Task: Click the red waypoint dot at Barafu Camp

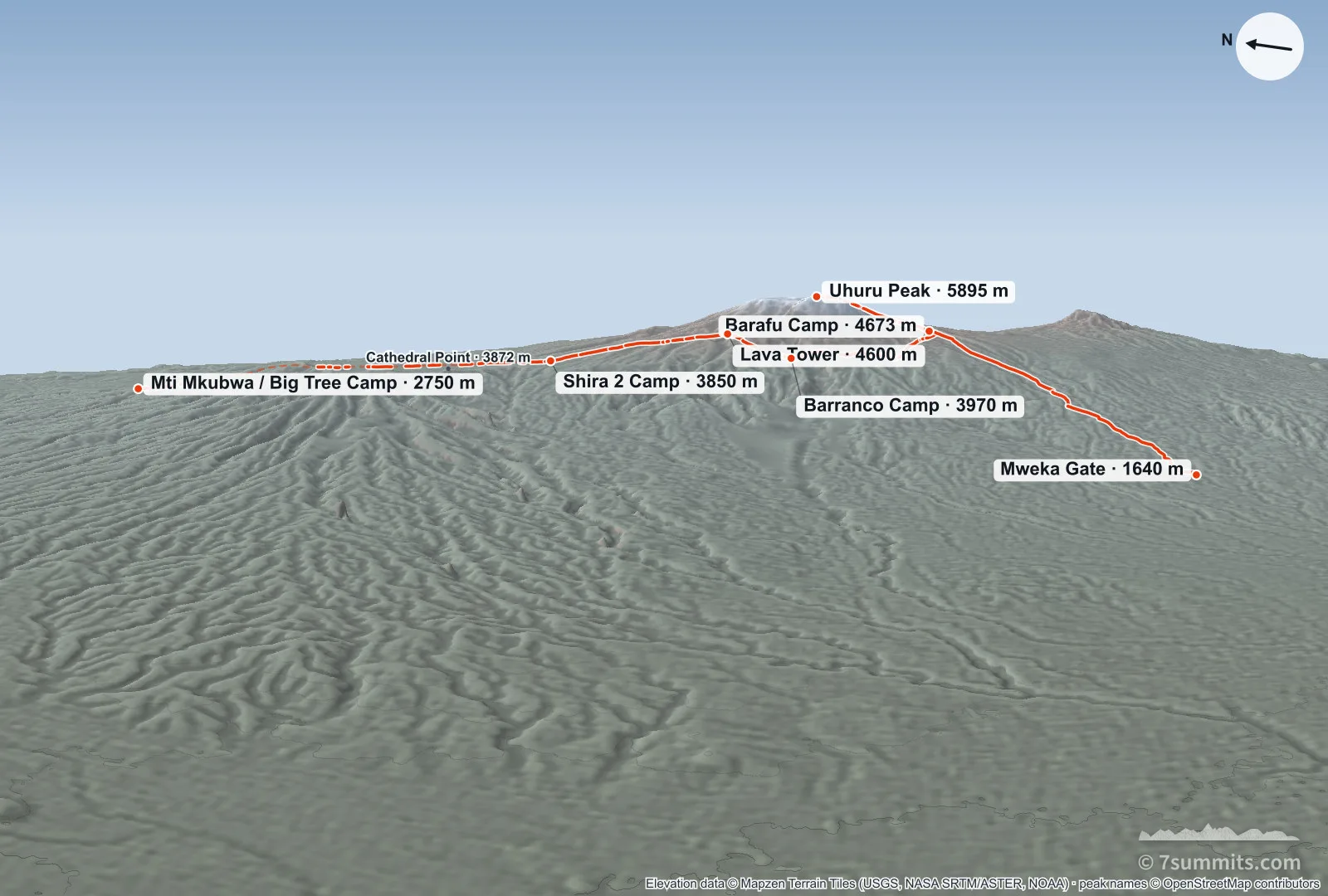Action: click(x=930, y=332)
